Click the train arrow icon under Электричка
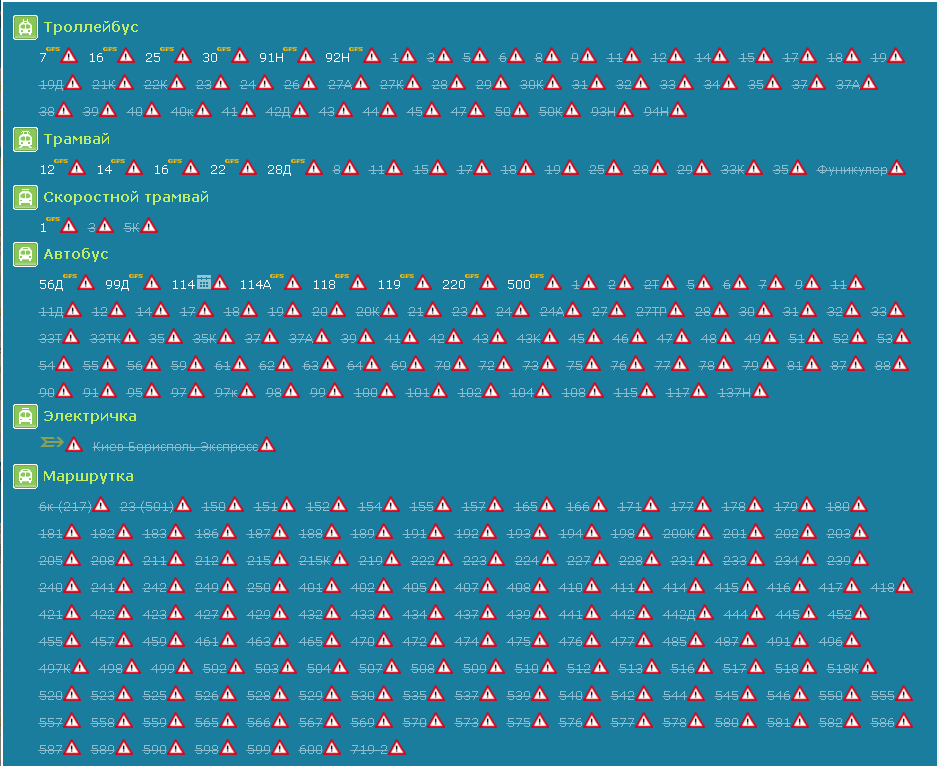The height and width of the screenshot is (768, 939). pos(50,443)
